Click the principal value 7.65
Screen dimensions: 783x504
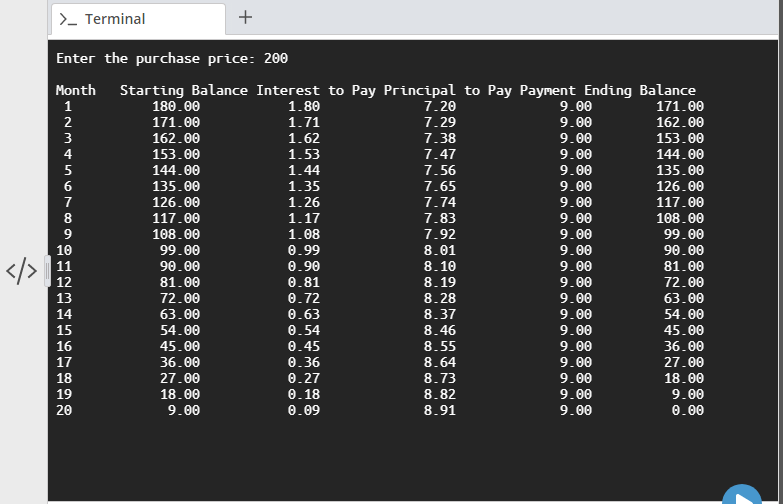[439, 186]
